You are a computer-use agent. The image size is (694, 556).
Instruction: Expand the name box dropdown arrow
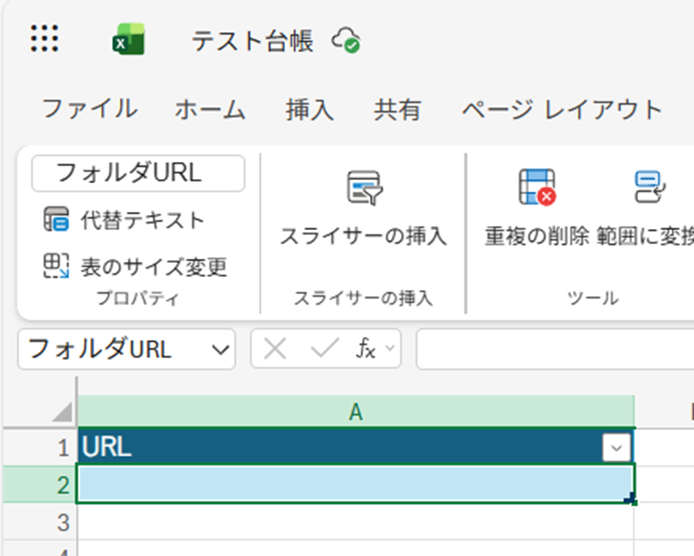coord(219,349)
